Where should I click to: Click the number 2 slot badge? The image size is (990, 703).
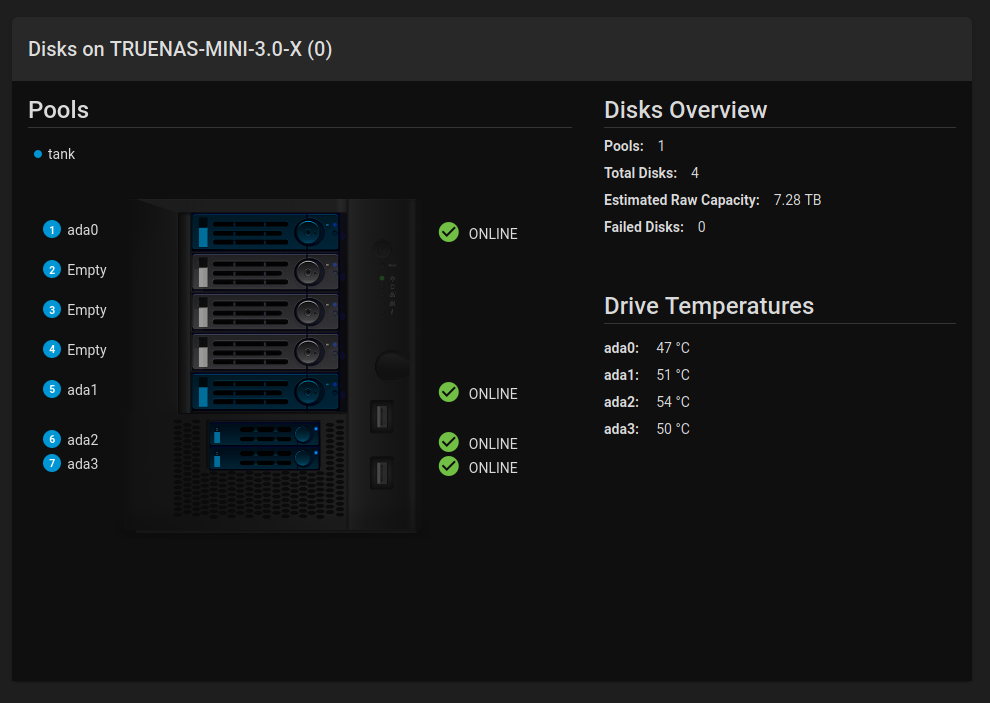point(52,270)
